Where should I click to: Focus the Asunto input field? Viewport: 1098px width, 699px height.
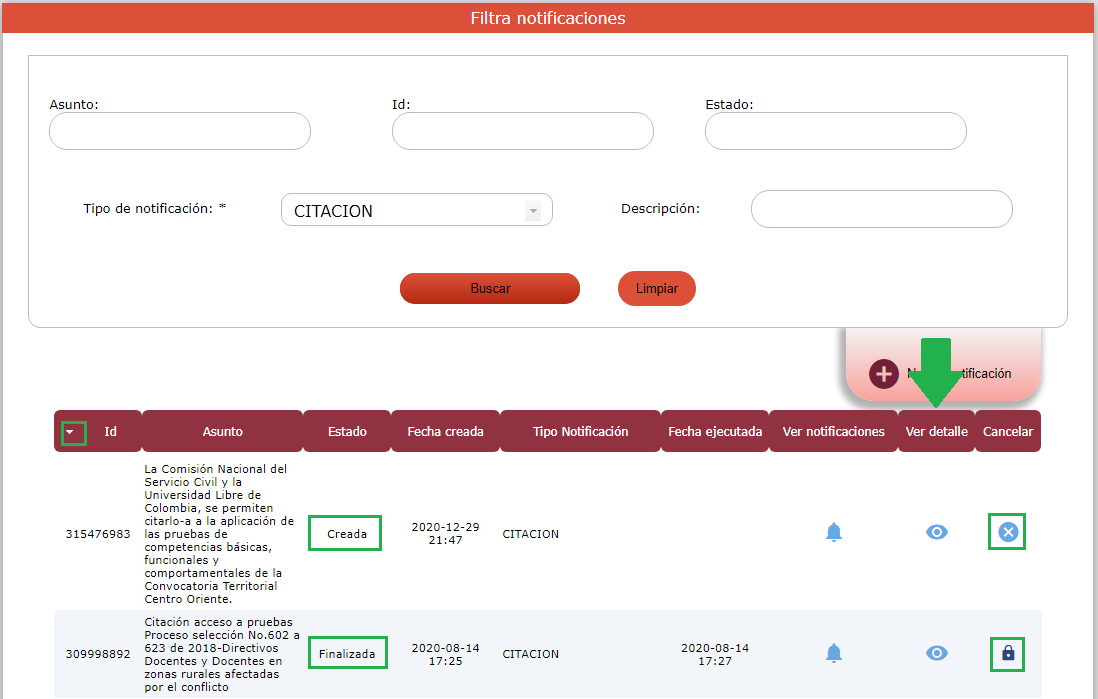pyautogui.click(x=180, y=131)
